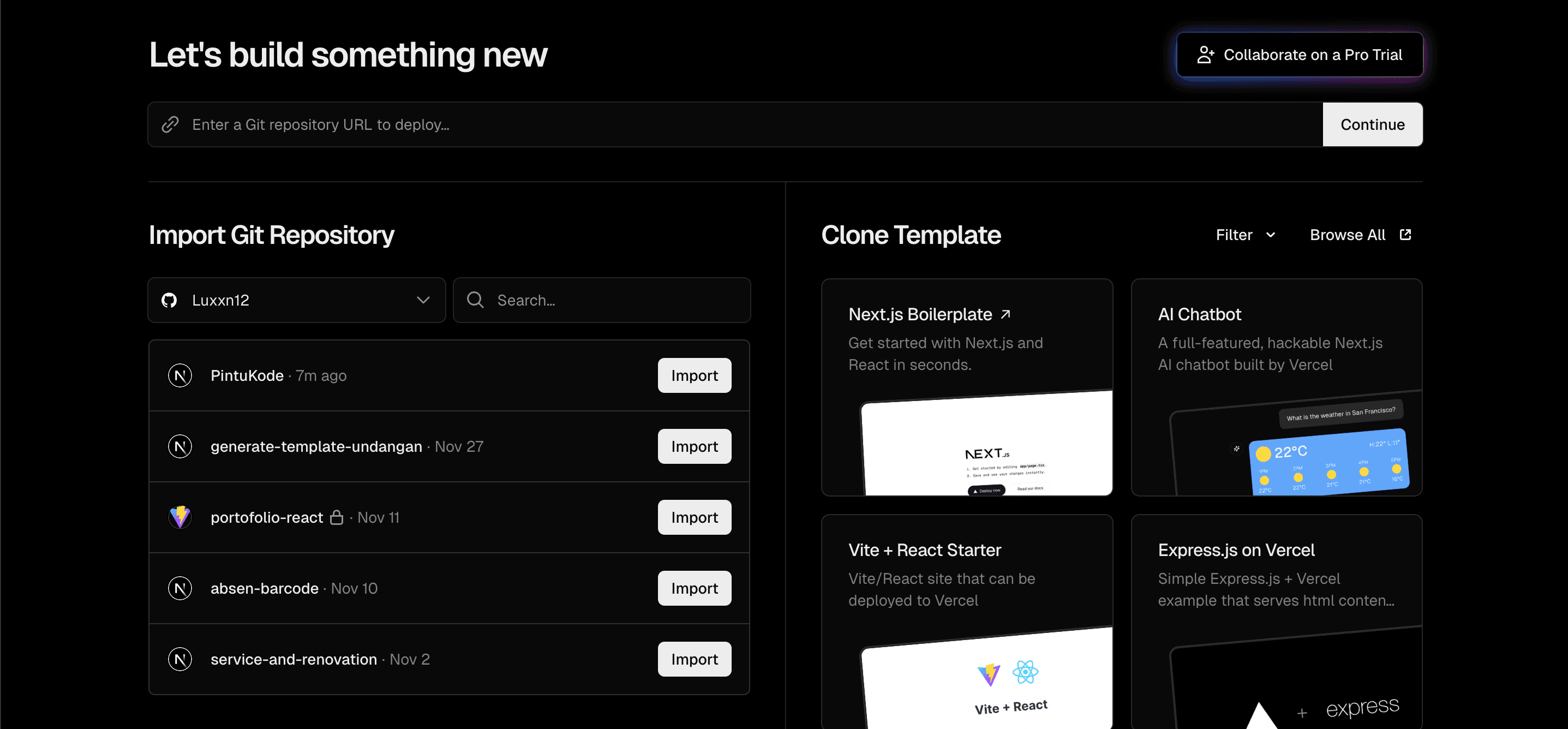Click the private lock icon on portofolio-react

tap(337, 517)
